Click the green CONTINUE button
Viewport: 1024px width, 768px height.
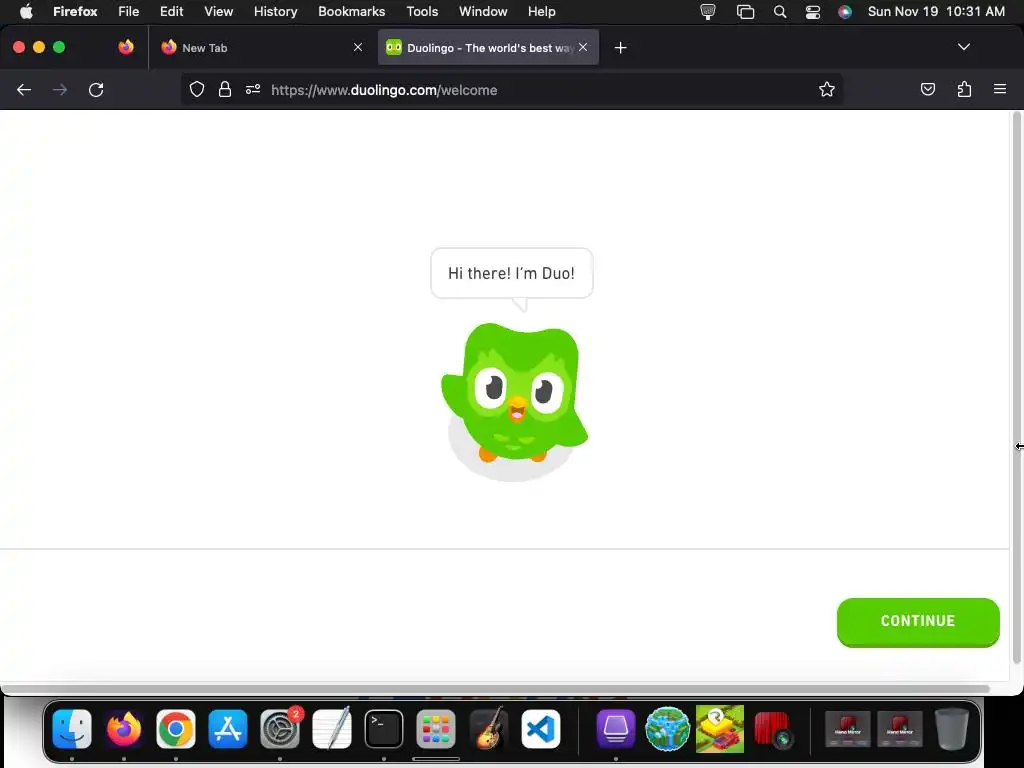click(x=918, y=621)
